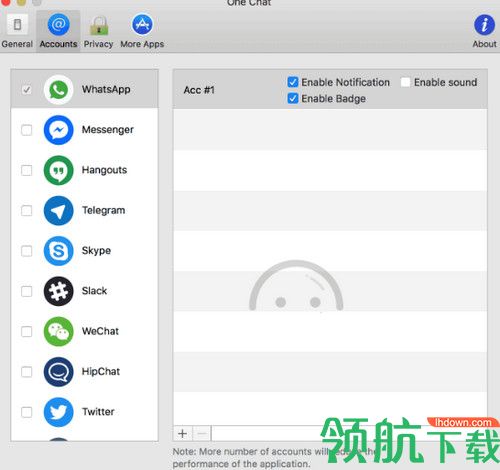This screenshot has height=470, width=500.
Task: Add an account with the plus button
Action: [x=182, y=433]
